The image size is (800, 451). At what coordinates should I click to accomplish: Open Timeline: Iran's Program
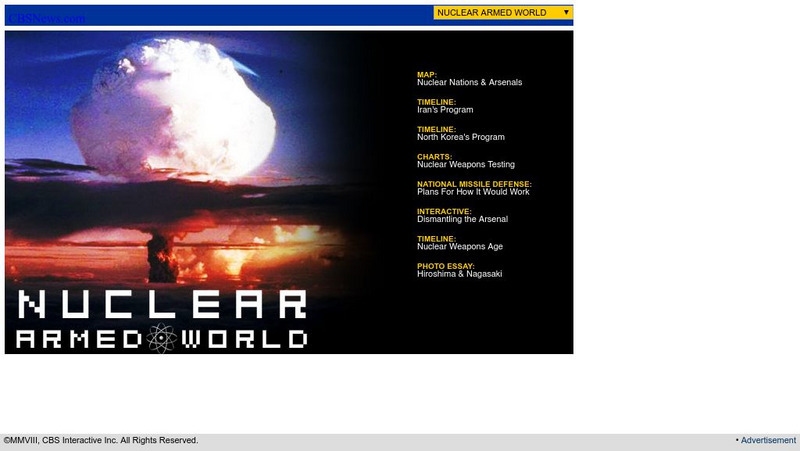[445, 106]
